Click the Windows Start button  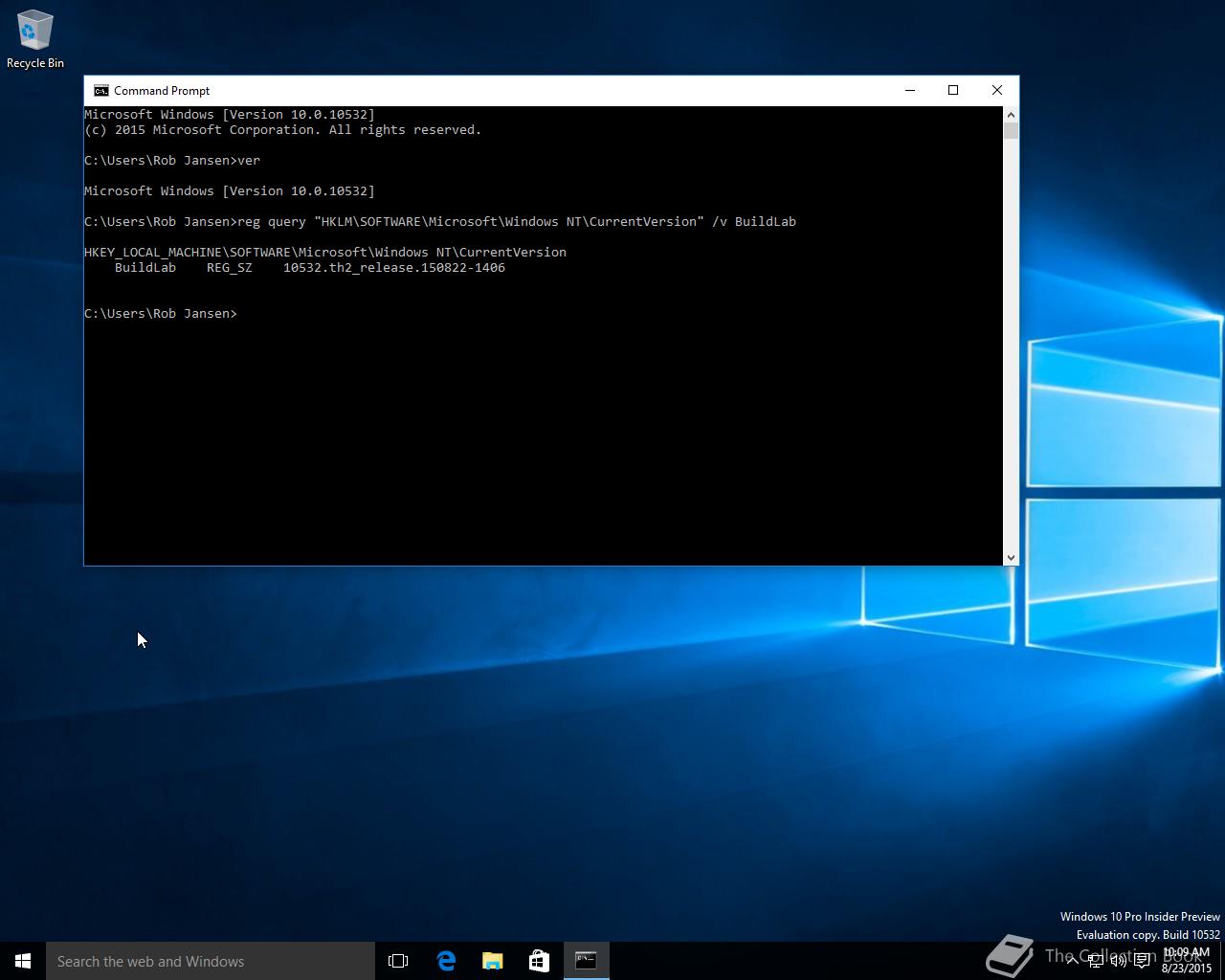coord(23,961)
